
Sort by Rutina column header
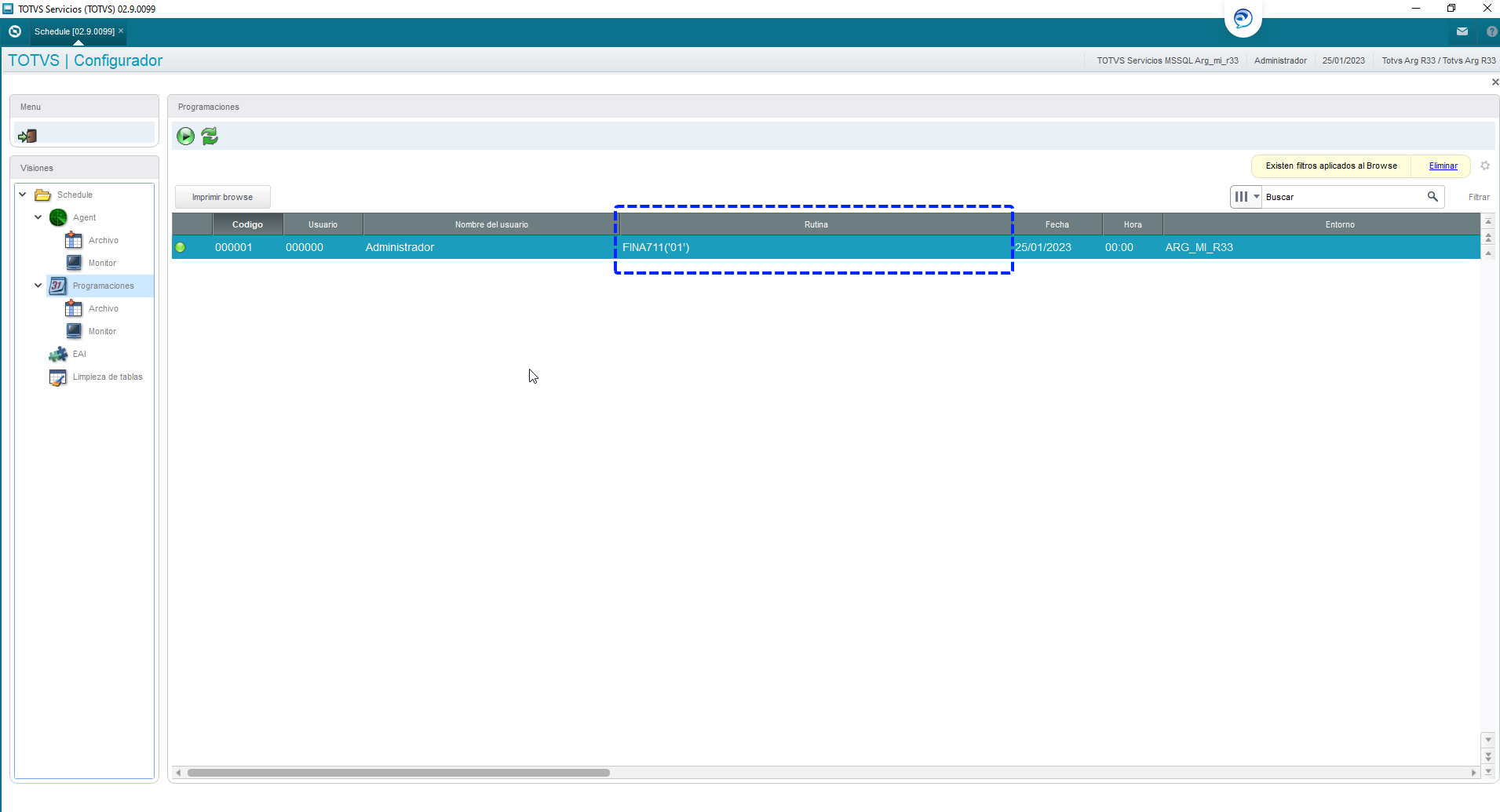click(816, 224)
